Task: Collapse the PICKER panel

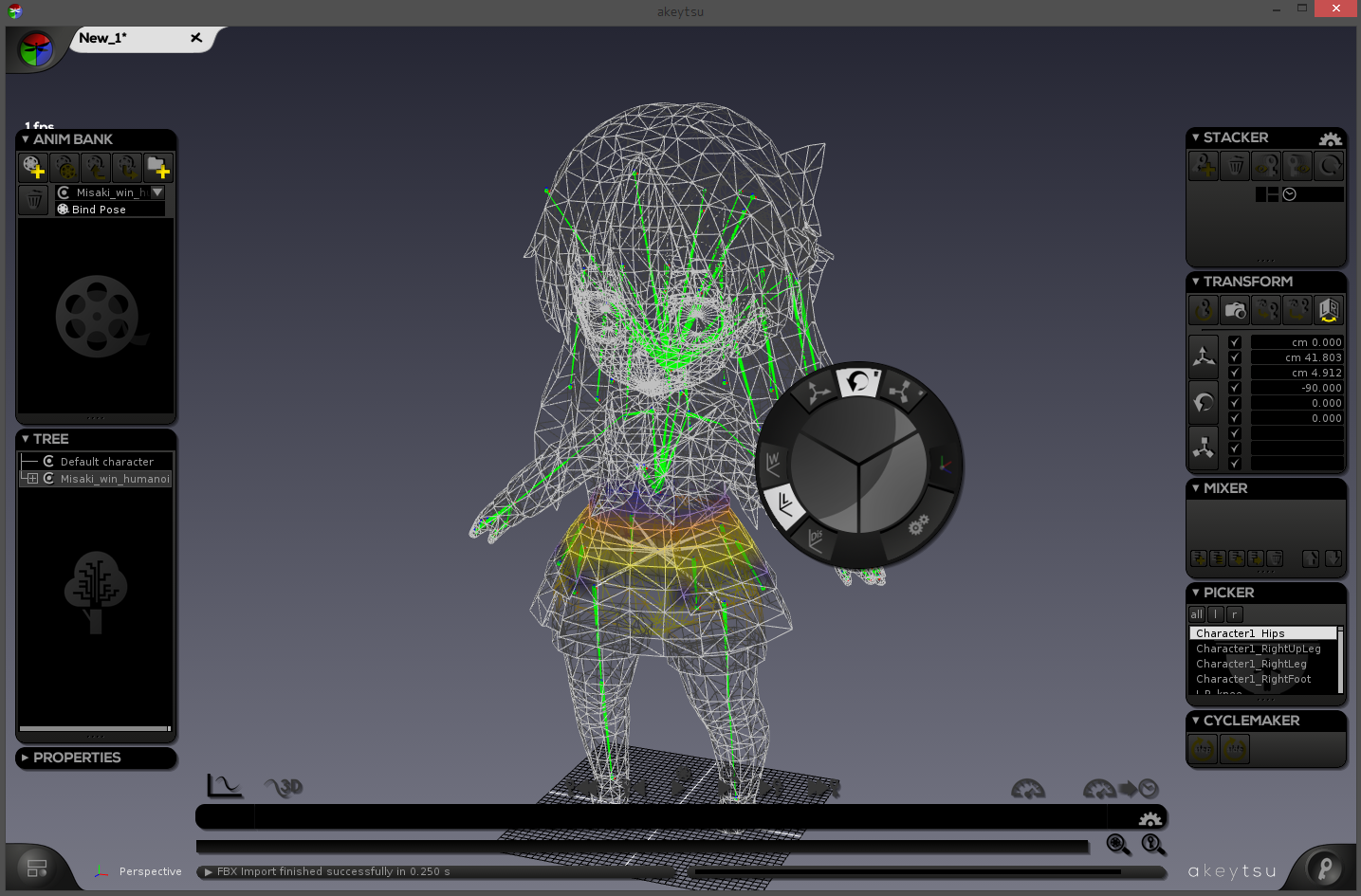Action: click(1196, 593)
